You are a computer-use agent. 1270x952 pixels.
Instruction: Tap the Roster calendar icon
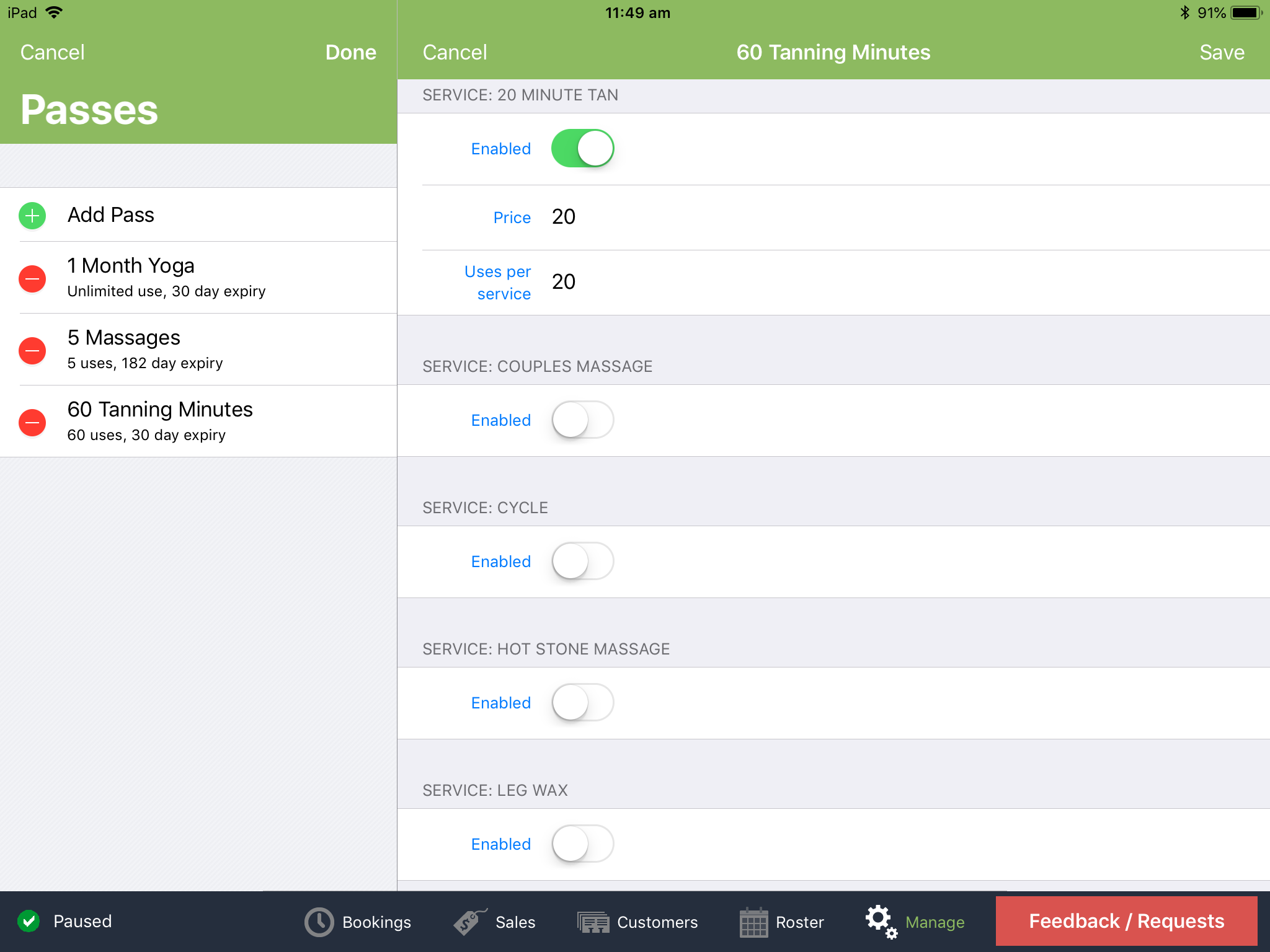(x=753, y=922)
